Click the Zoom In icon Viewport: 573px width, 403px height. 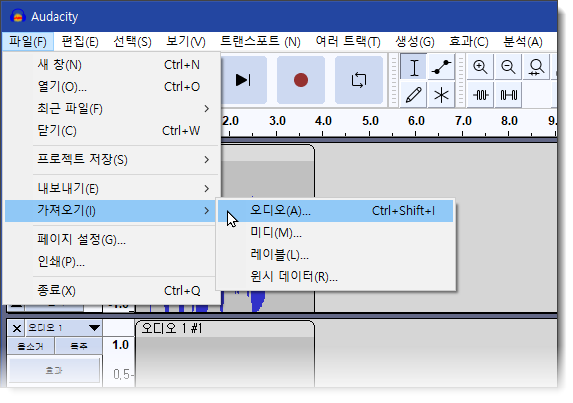(x=480, y=67)
